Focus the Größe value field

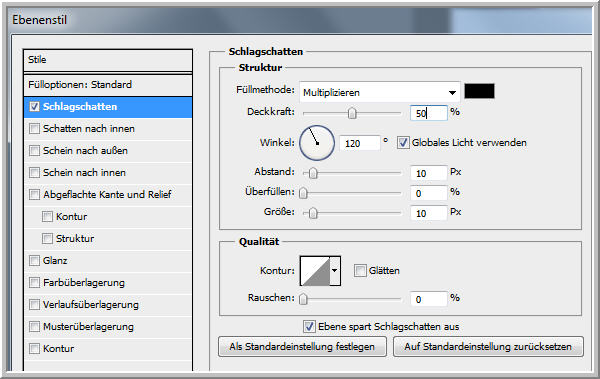(429, 213)
